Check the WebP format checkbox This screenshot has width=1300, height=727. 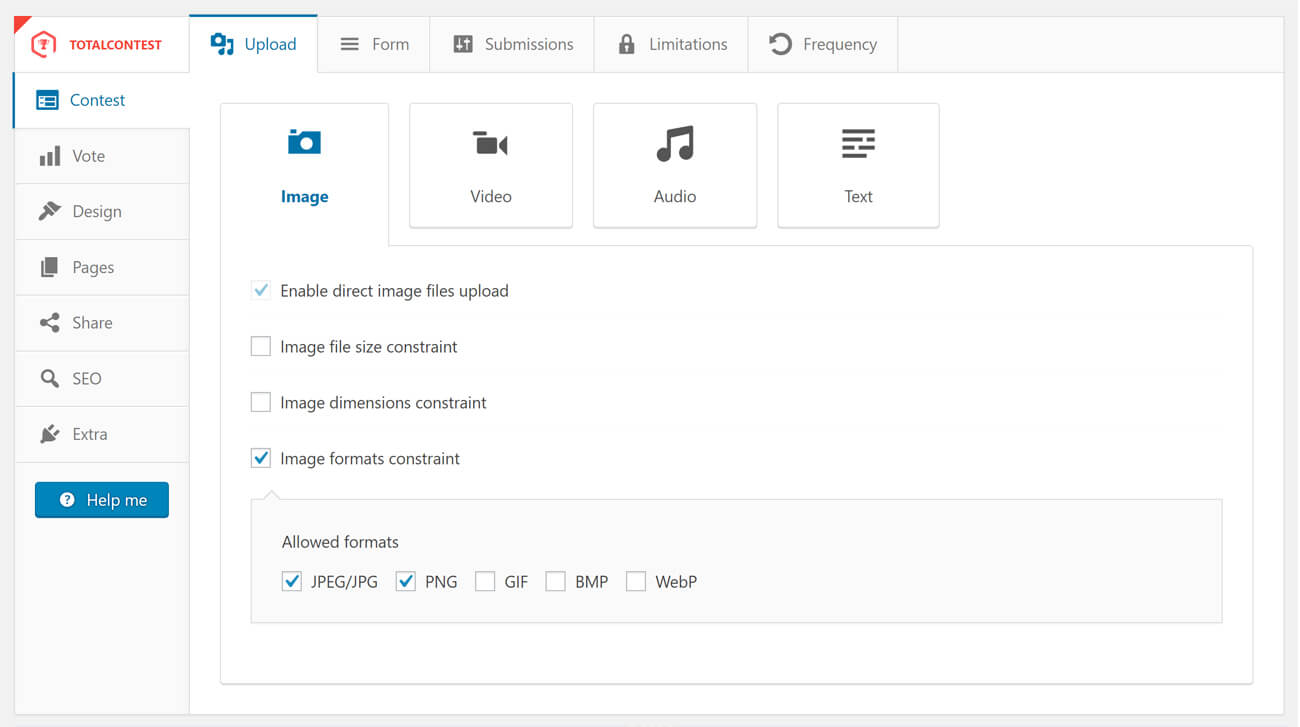coord(636,582)
